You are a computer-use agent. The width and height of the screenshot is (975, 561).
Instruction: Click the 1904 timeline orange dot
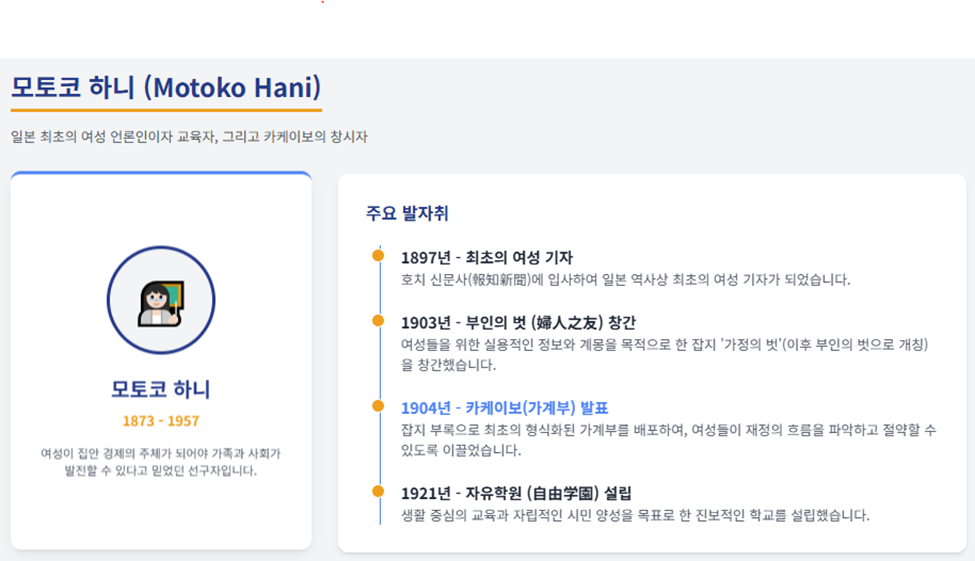coord(378,406)
